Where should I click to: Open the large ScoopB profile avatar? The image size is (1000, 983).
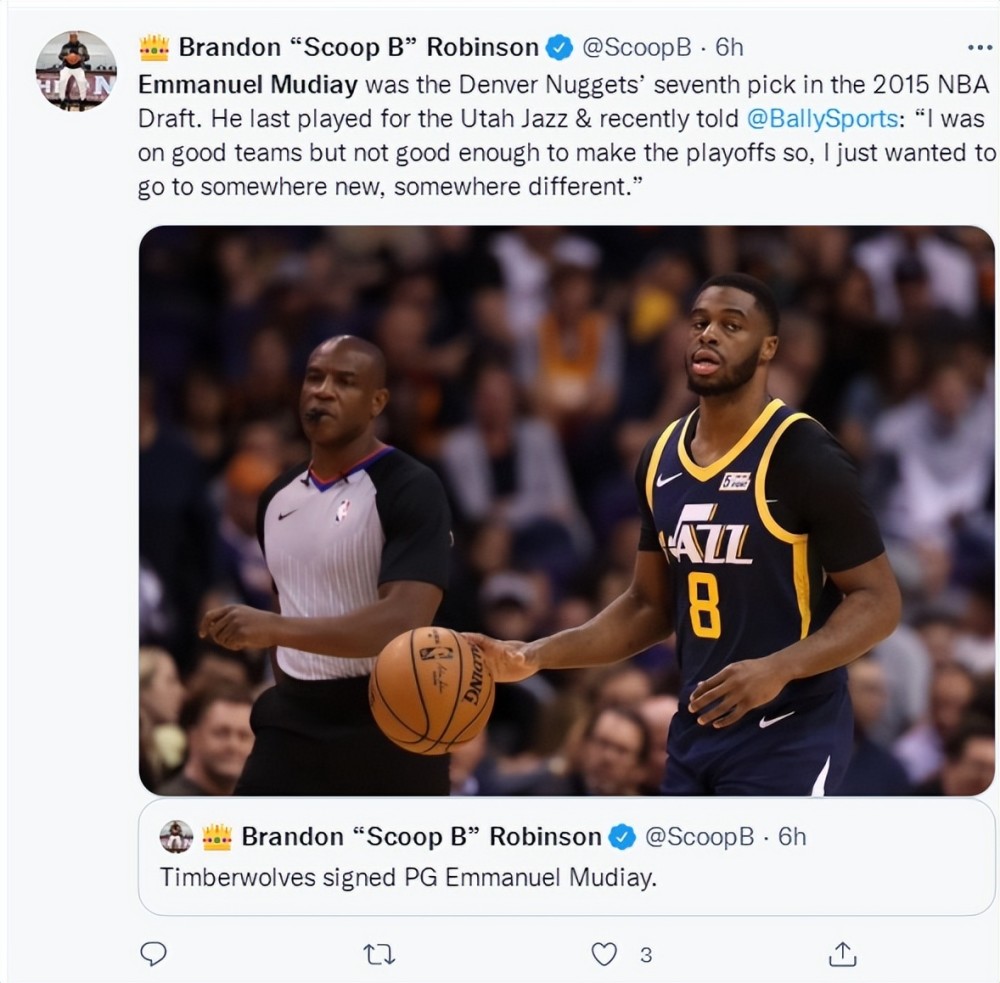(x=76, y=70)
